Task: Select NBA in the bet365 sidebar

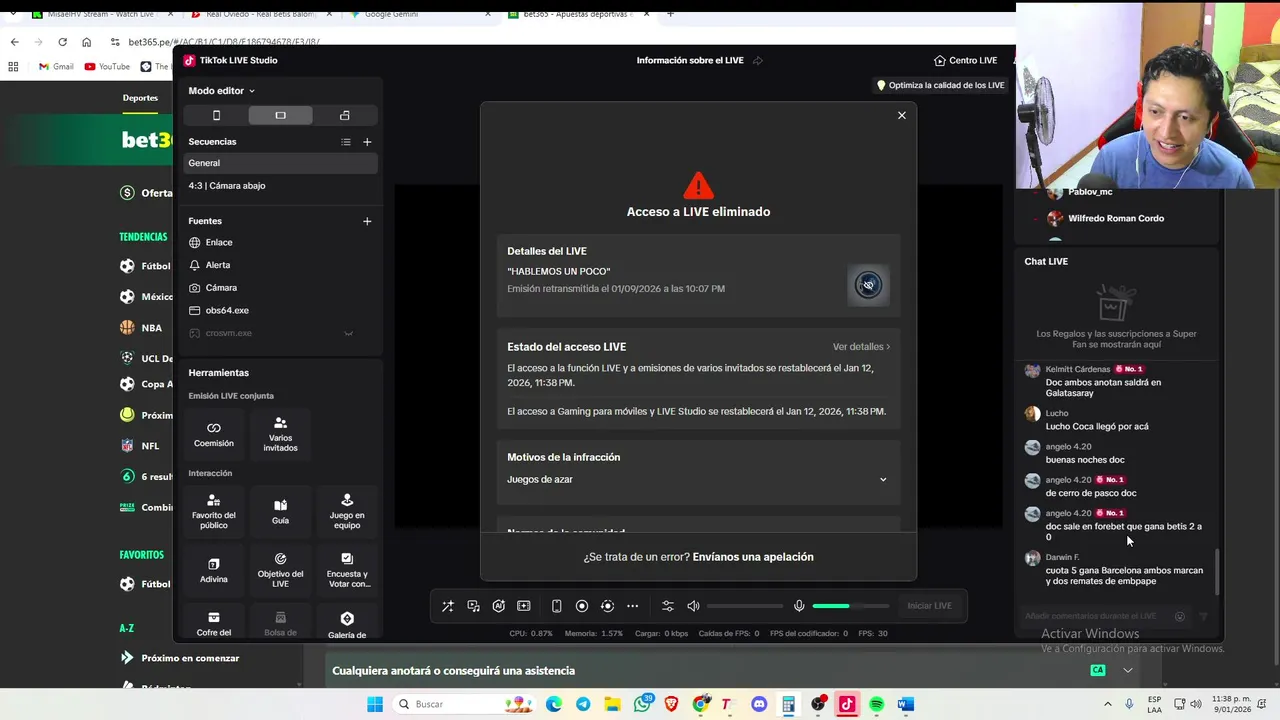Action: (x=140, y=327)
